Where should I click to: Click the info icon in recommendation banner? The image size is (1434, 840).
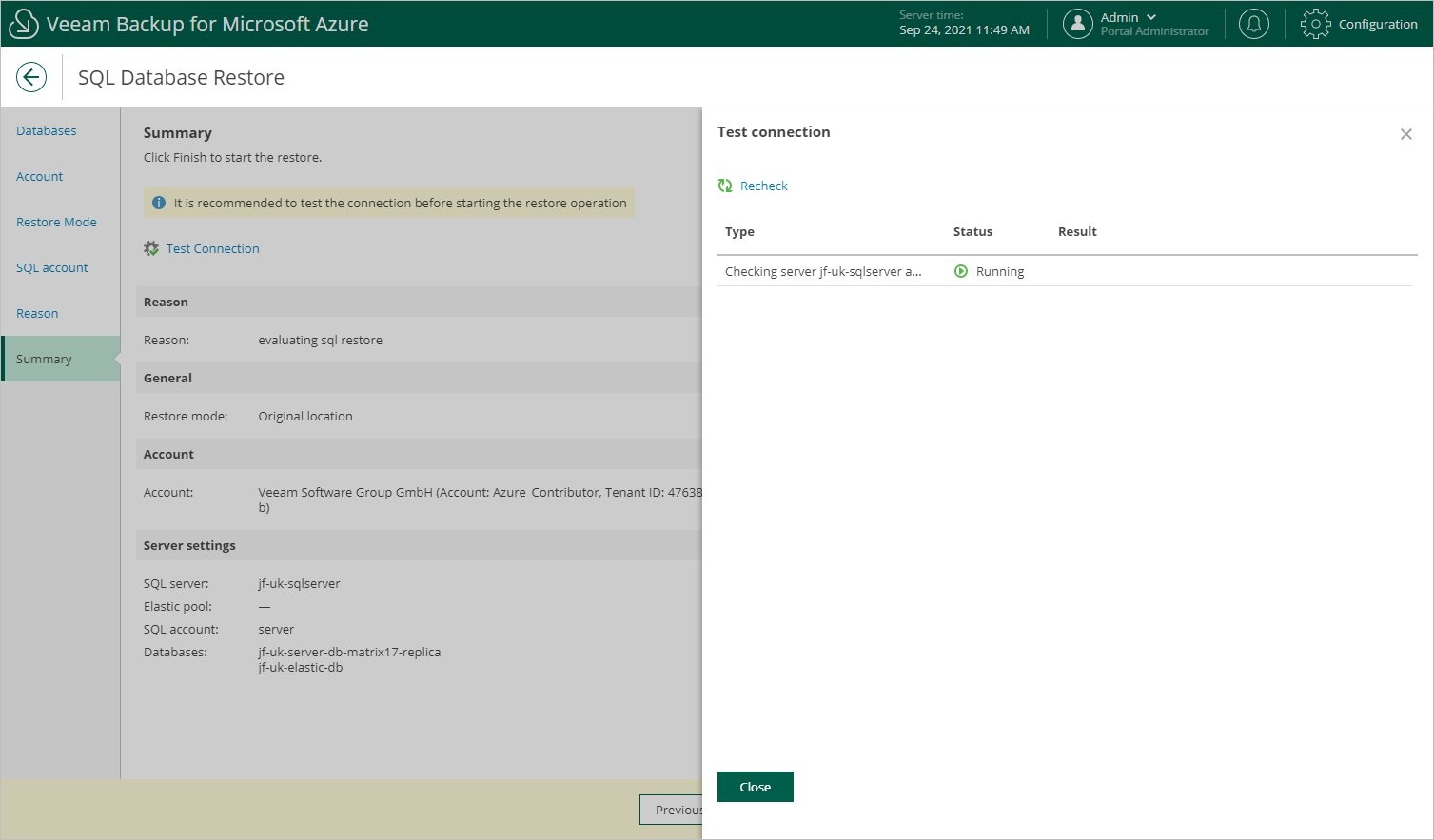[159, 203]
